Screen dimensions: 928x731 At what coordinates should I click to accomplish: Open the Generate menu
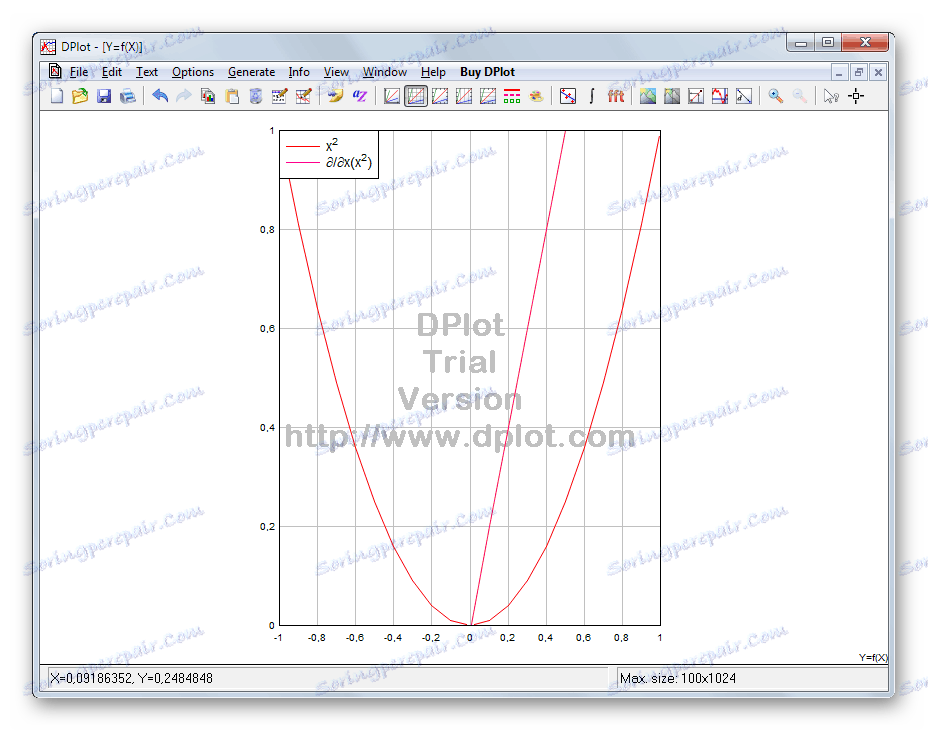point(252,72)
